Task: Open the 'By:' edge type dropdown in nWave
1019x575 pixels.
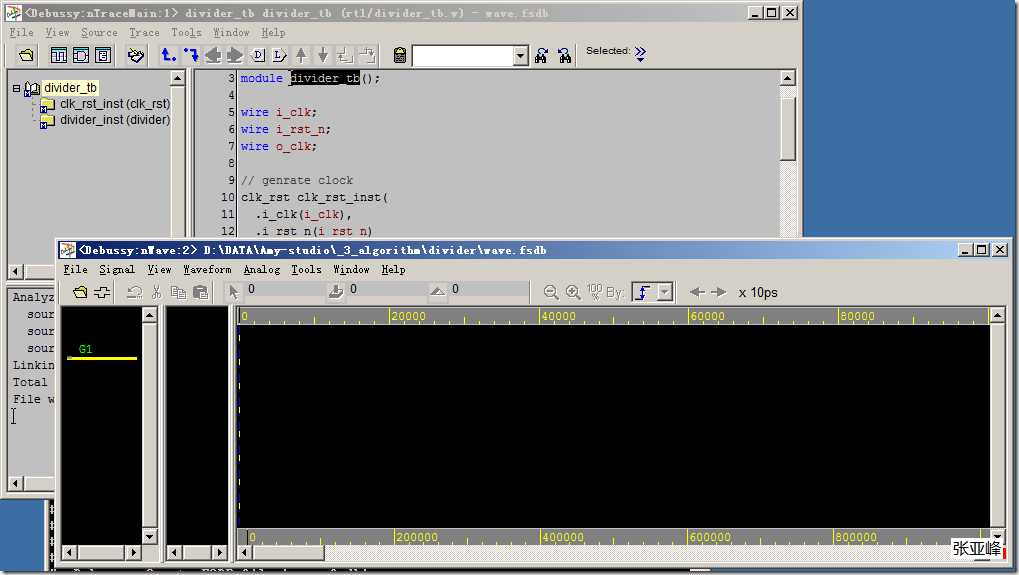Action: 664,292
